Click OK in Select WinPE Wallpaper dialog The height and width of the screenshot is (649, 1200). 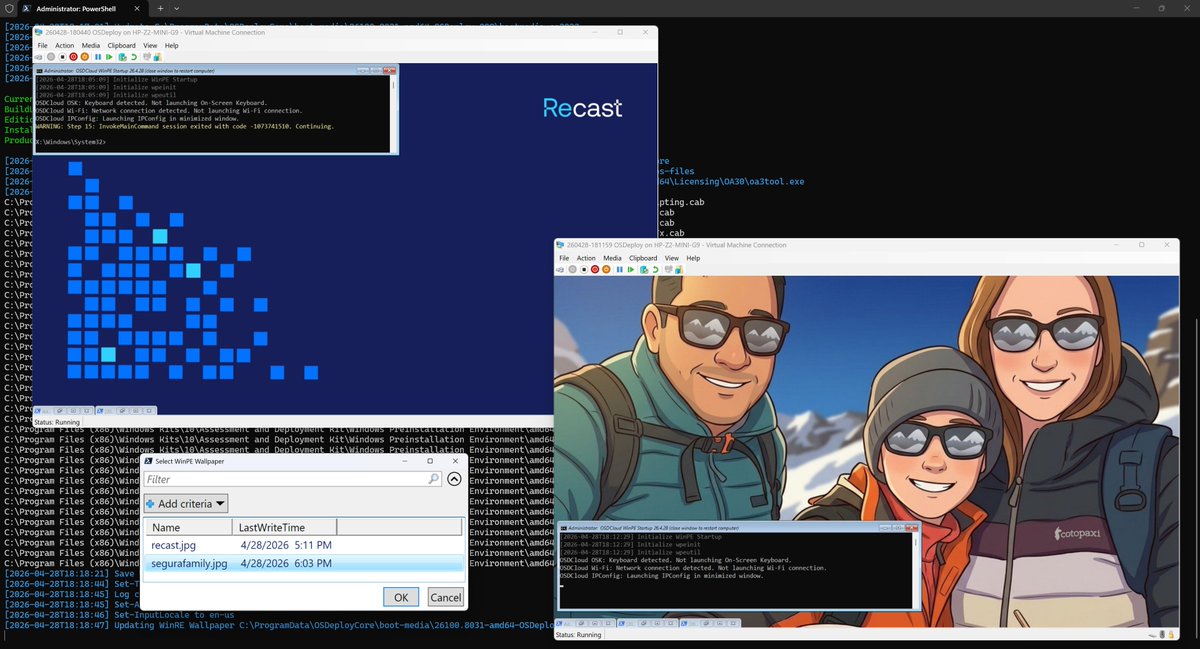pos(401,597)
